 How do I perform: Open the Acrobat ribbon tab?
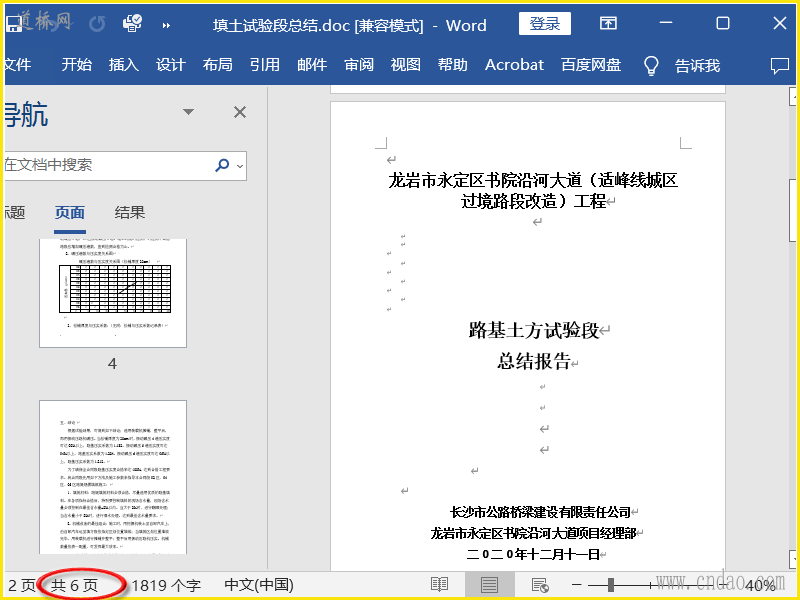click(514, 65)
